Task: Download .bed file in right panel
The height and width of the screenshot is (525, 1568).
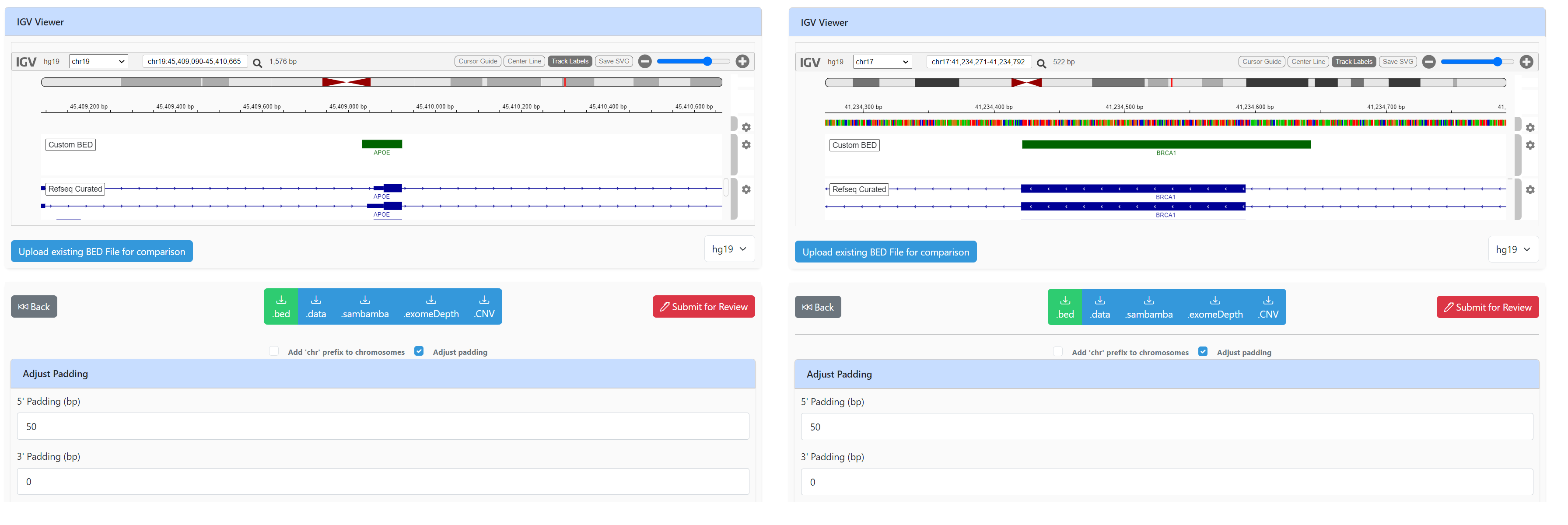Action: click(x=1065, y=307)
